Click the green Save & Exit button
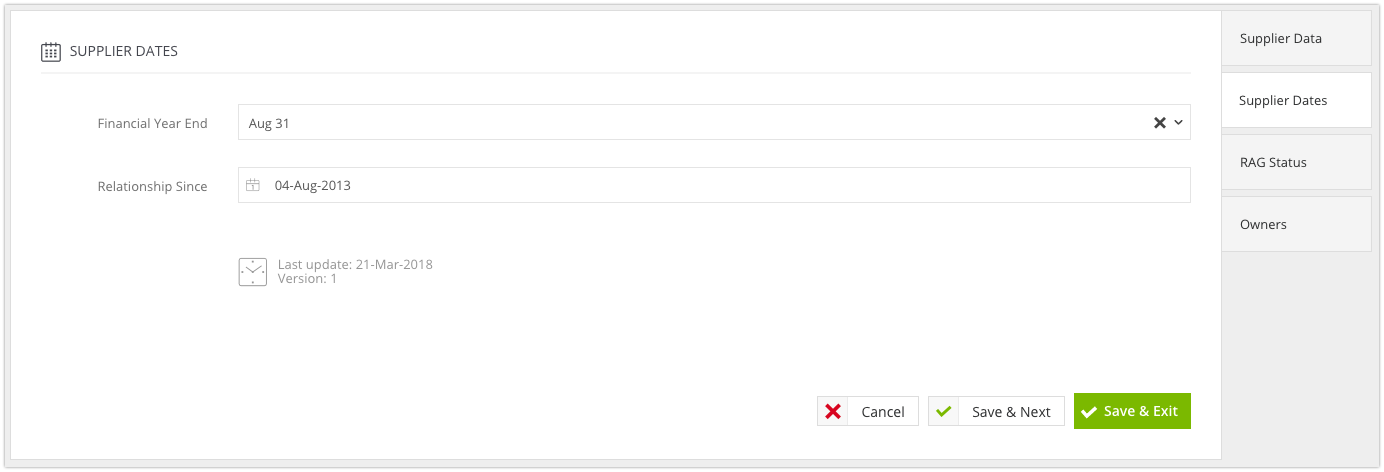The height and width of the screenshot is (472, 1384). (1132, 411)
